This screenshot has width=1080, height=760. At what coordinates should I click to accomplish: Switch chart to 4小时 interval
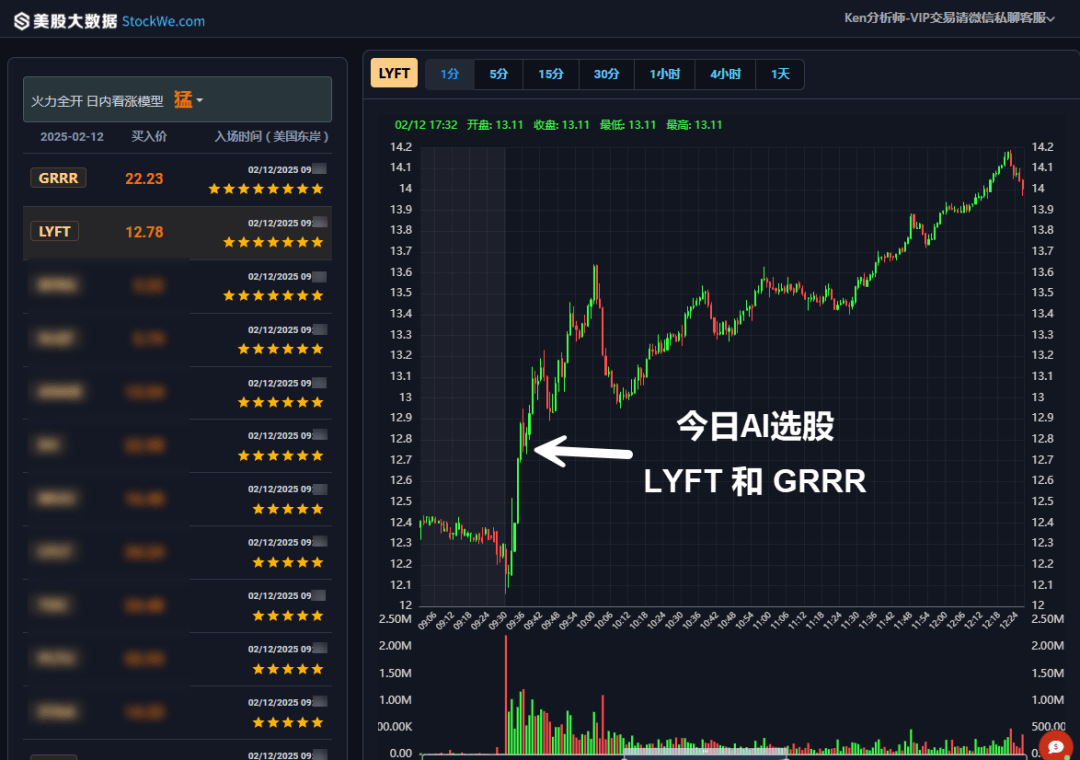pyautogui.click(x=725, y=74)
